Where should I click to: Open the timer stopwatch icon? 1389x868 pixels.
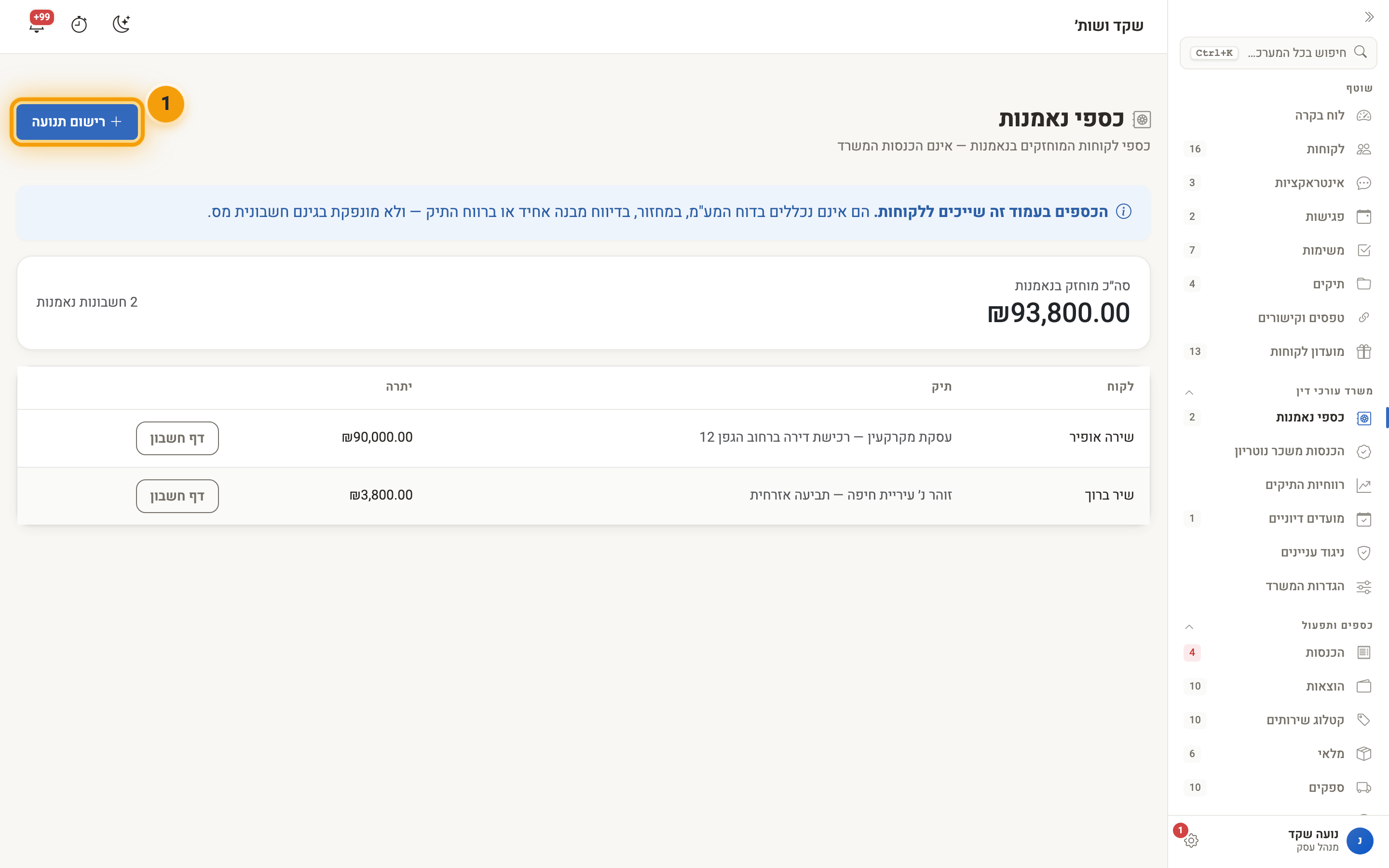[79, 25]
